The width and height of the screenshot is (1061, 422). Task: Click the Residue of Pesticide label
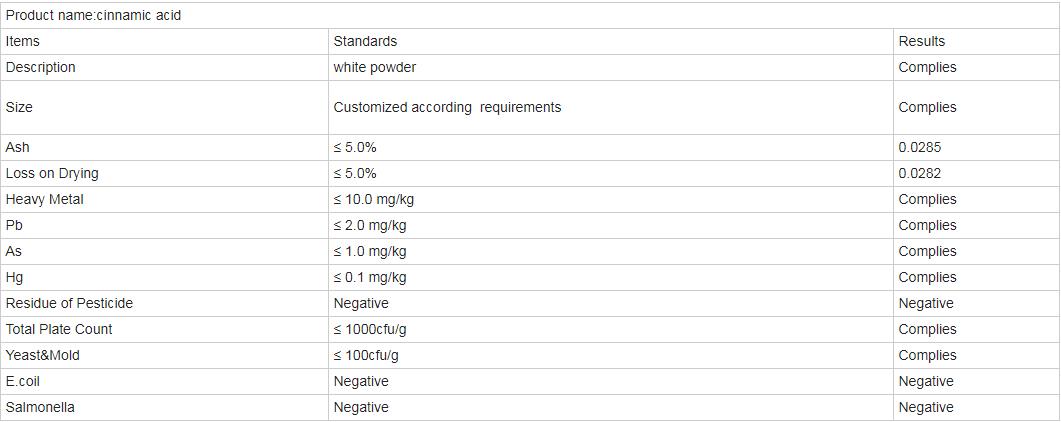click(69, 303)
